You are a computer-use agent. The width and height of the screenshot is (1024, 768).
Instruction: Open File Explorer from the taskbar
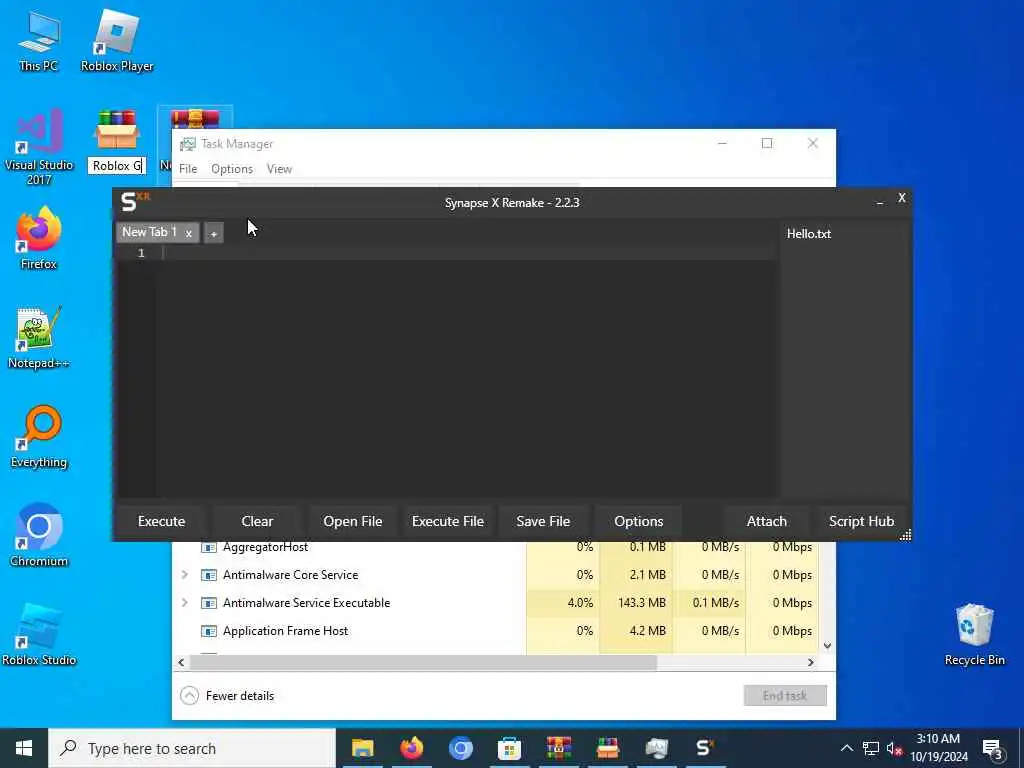point(362,748)
